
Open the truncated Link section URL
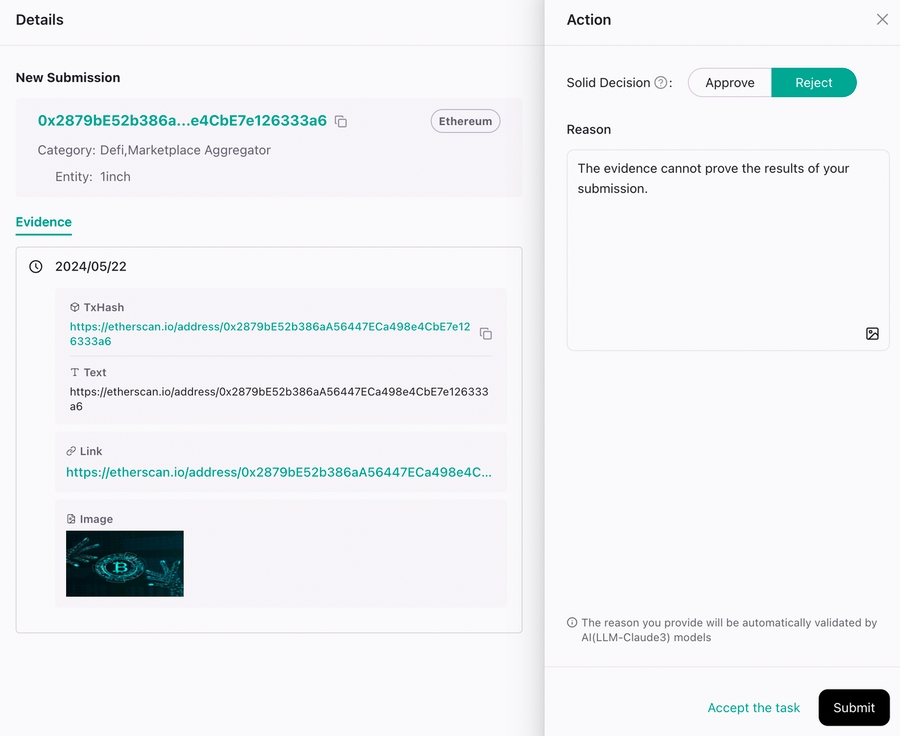279,472
